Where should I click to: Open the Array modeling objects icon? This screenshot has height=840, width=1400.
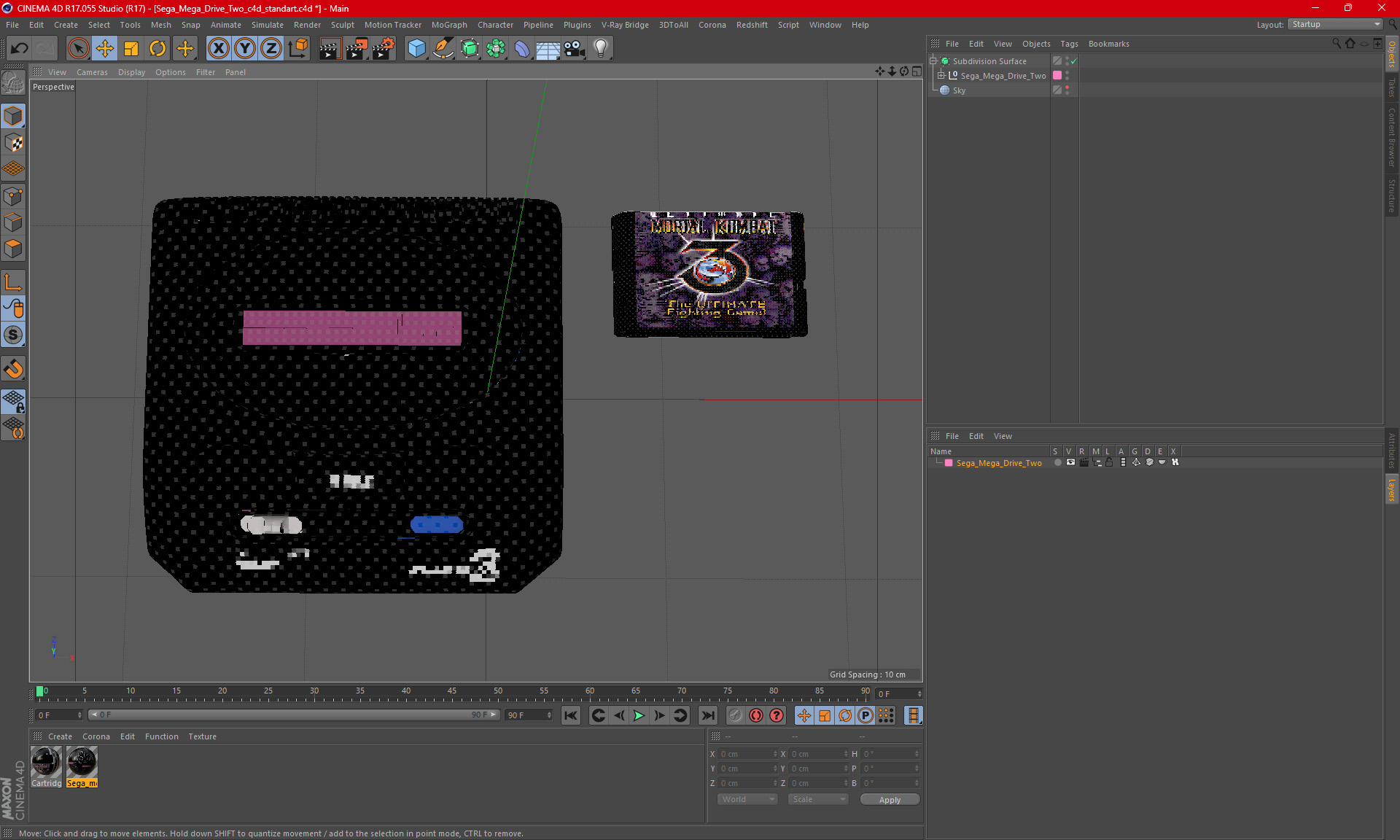point(496,49)
